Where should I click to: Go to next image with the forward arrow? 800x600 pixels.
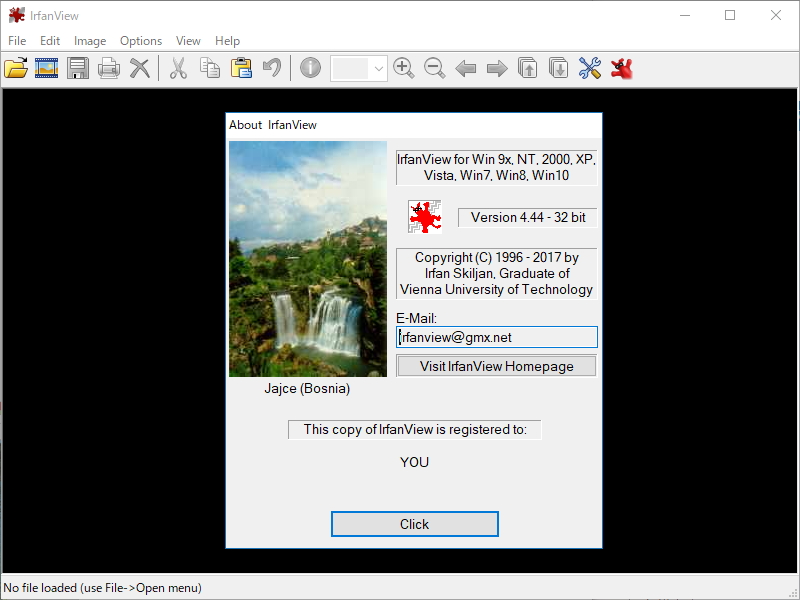coord(496,68)
